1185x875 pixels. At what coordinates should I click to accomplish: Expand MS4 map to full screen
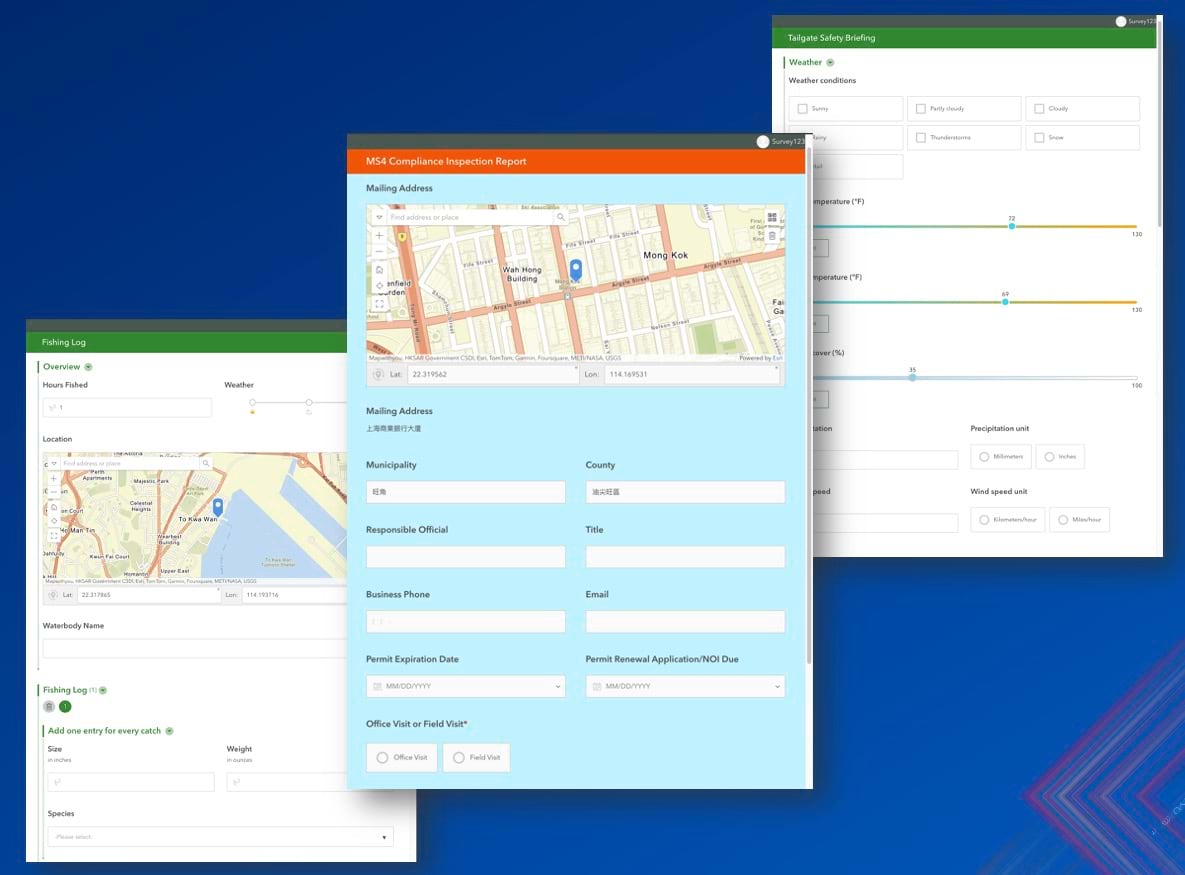379,304
